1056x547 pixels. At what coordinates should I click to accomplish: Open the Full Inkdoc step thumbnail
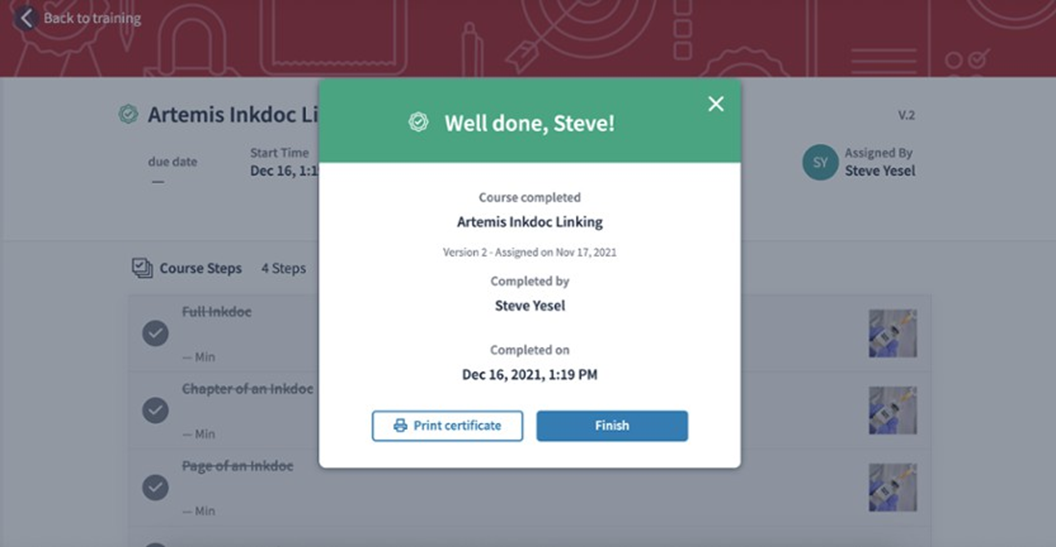coord(892,333)
